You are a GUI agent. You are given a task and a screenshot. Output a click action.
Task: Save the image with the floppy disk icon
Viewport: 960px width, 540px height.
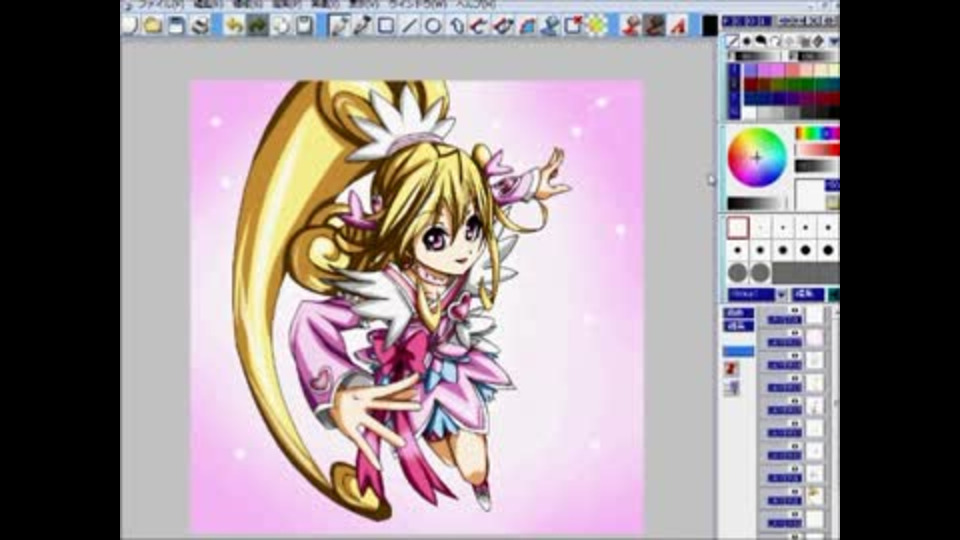point(176,25)
